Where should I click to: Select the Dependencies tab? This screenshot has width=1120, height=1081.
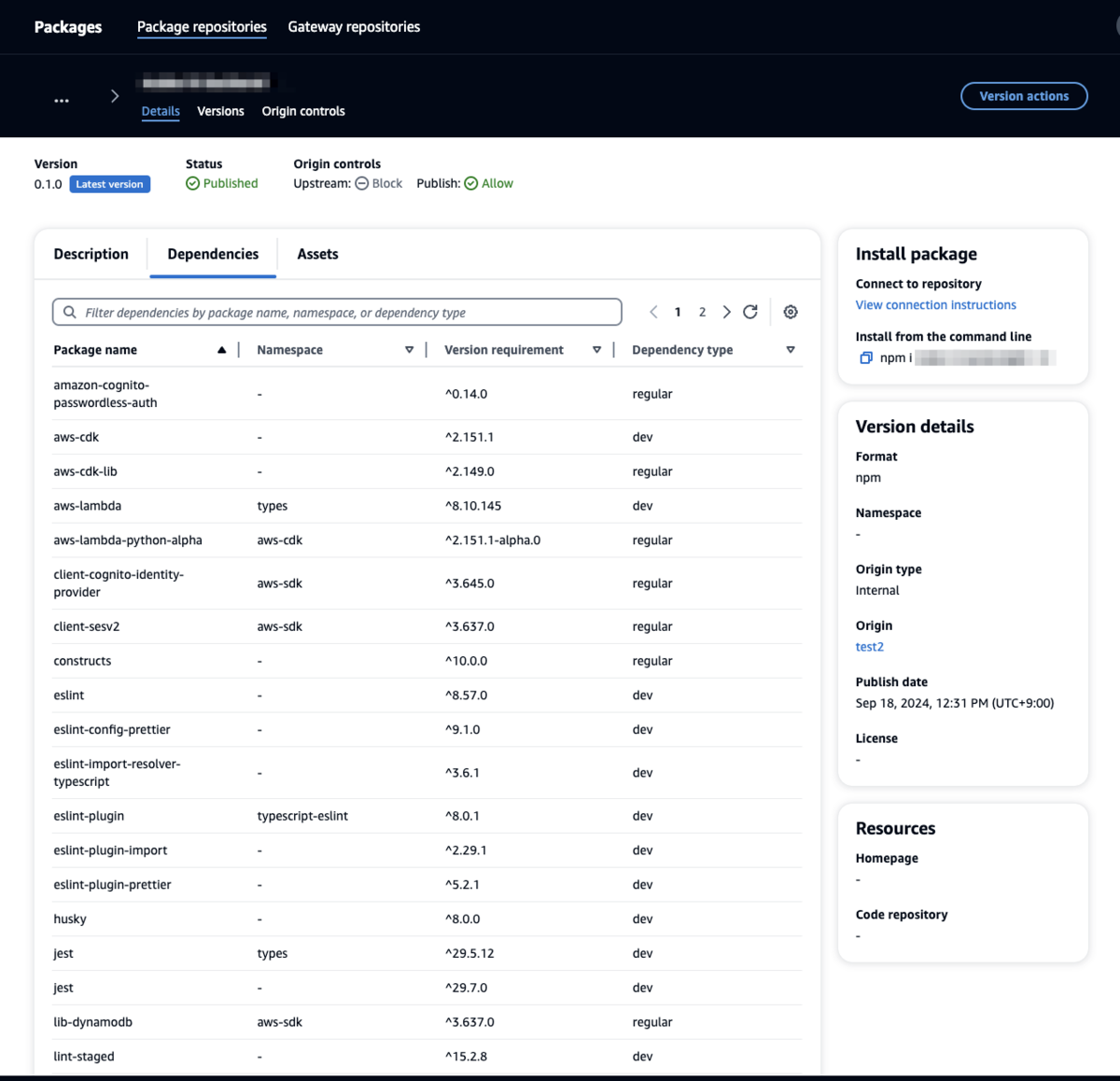[x=213, y=254]
